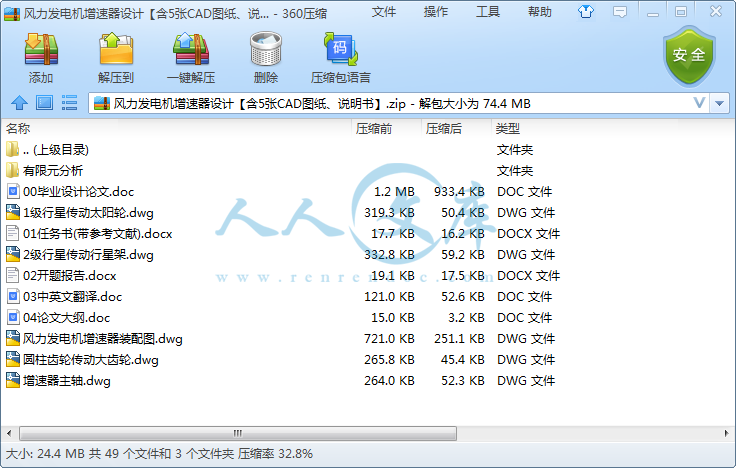Click the status bar 压缩率 32.8% text
The width and height of the screenshot is (736, 468).
(275, 453)
